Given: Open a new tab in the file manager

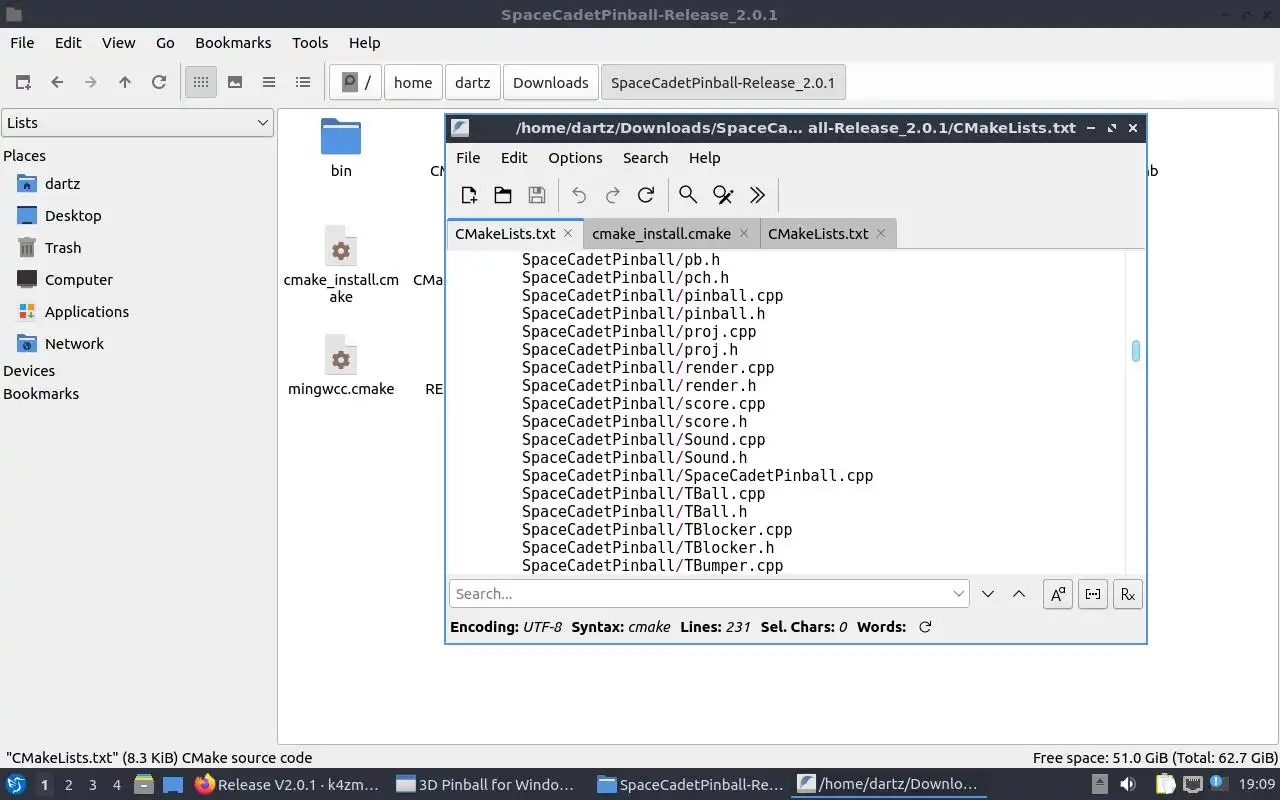Looking at the screenshot, I should (23, 83).
